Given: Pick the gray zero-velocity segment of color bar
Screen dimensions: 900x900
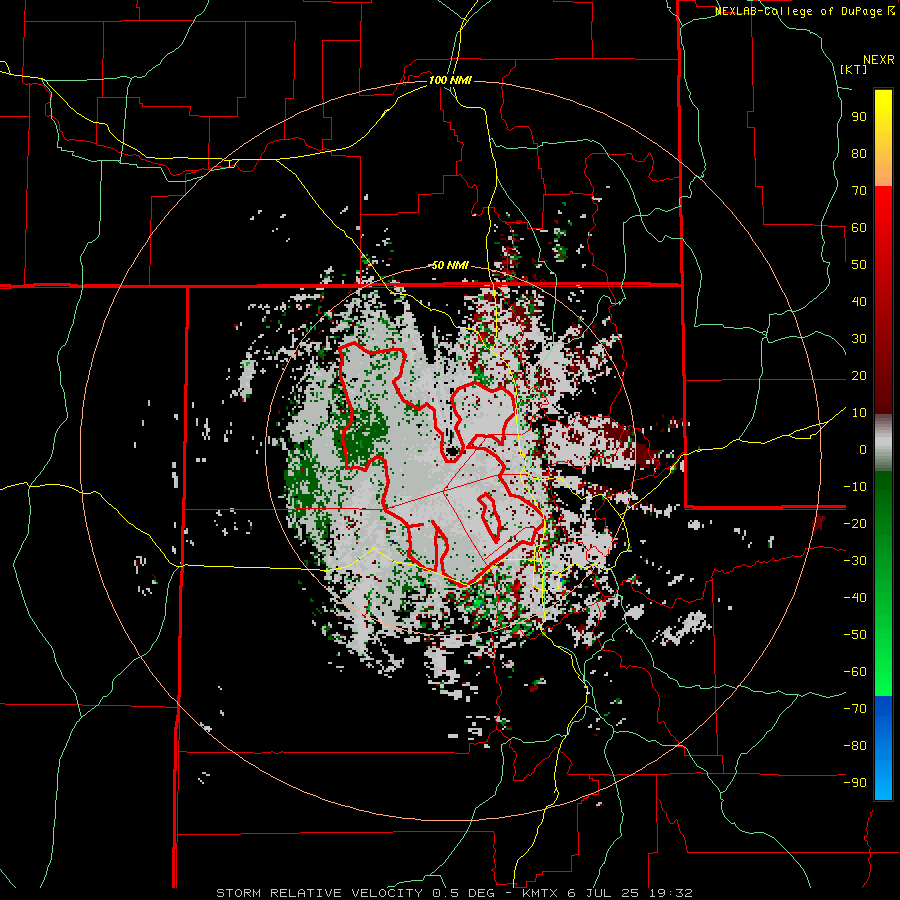Looking at the screenshot, I should click(x=883, y=443).
